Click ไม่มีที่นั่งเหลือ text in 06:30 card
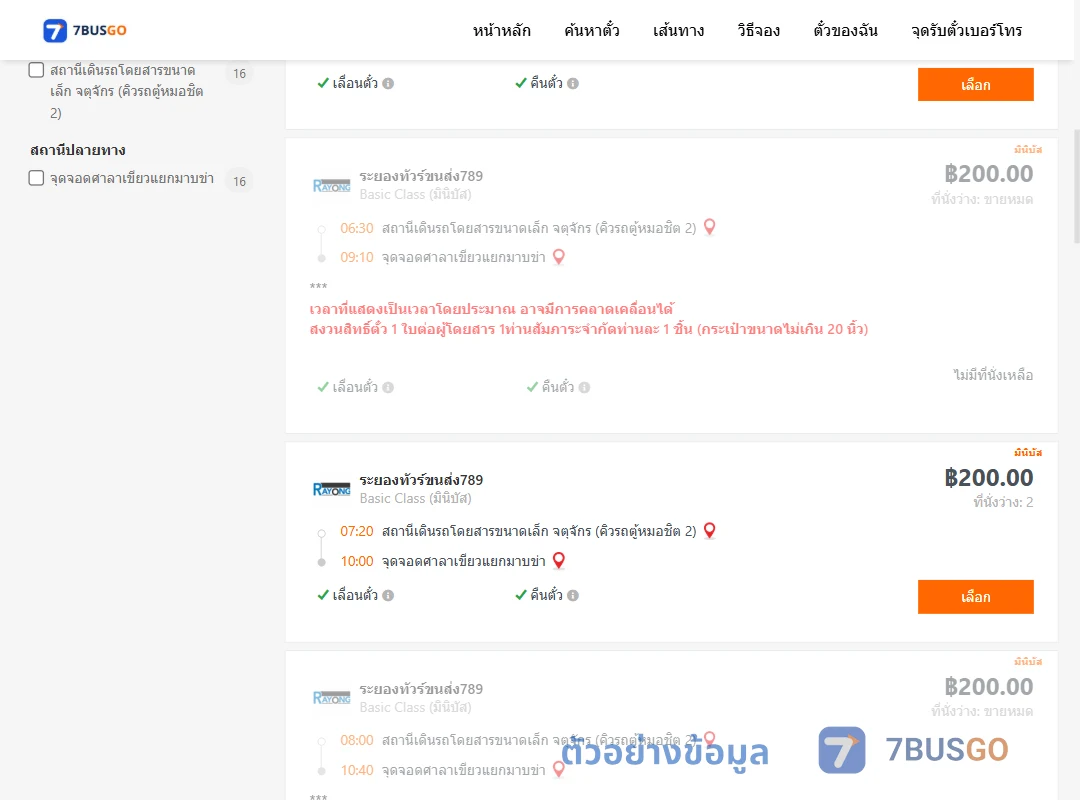Viewport: 1080px width, 800px height. (x=993, y=375)
